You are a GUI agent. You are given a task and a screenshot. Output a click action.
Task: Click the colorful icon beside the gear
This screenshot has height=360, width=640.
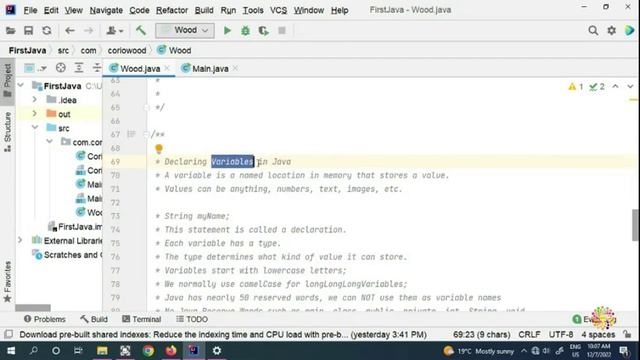click(x=629, y=31)
